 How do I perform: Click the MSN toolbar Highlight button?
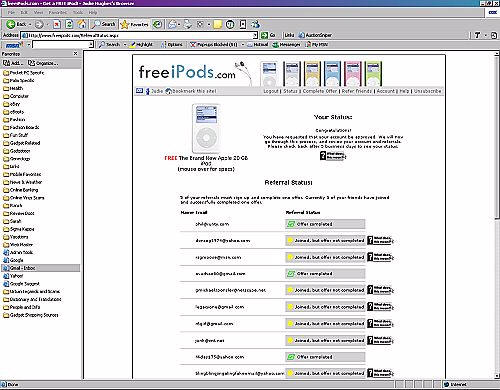[141, 44]
